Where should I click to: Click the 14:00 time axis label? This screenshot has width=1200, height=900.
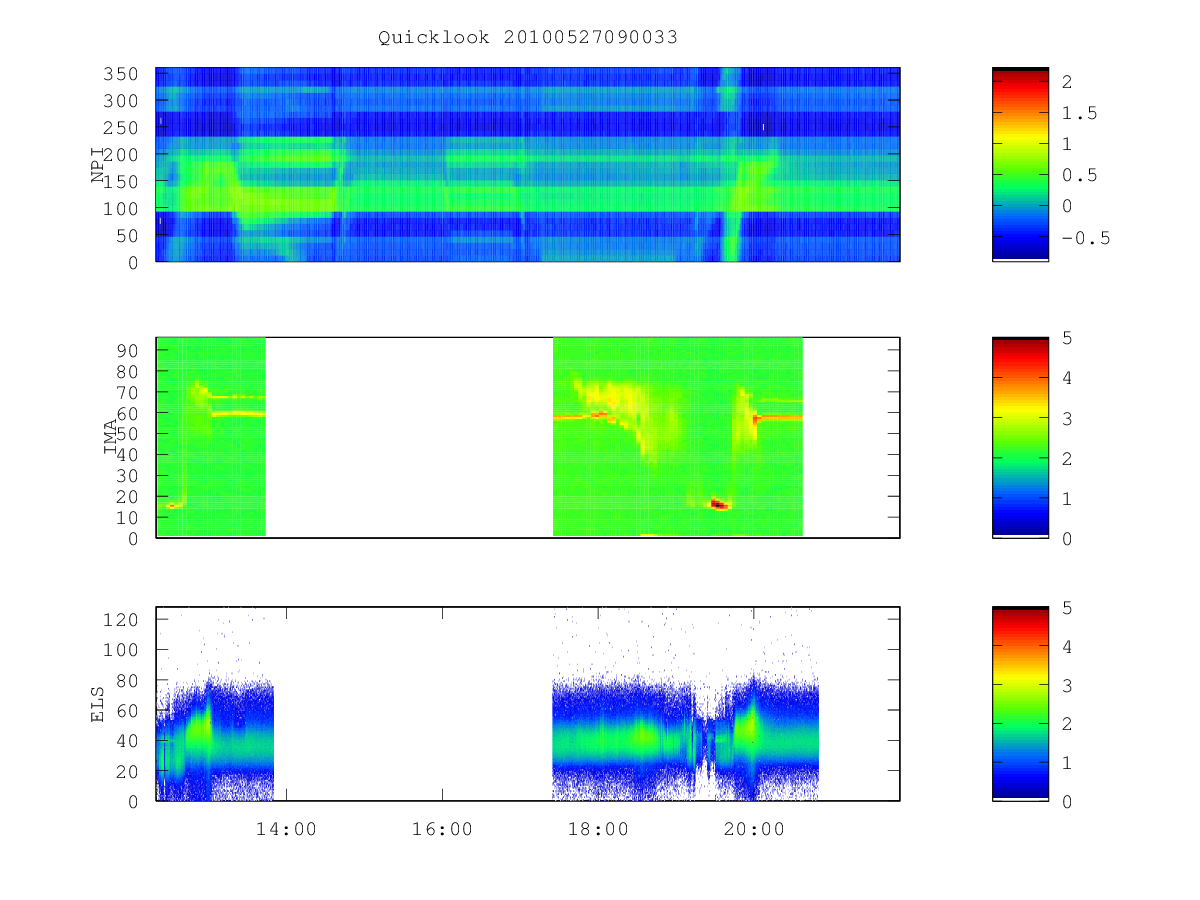coord(287,829)
